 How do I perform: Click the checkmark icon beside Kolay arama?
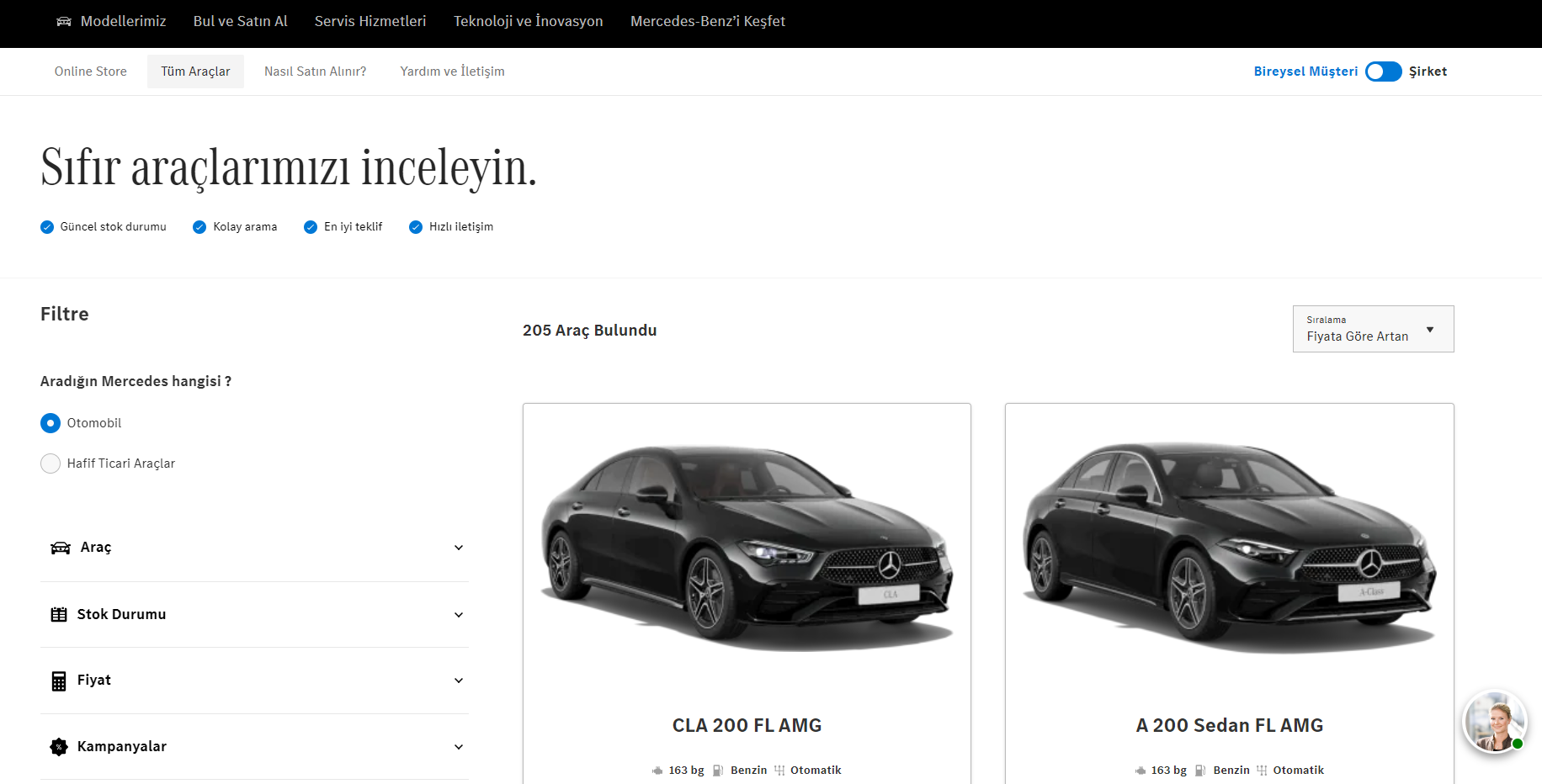[x=199, y=227]
